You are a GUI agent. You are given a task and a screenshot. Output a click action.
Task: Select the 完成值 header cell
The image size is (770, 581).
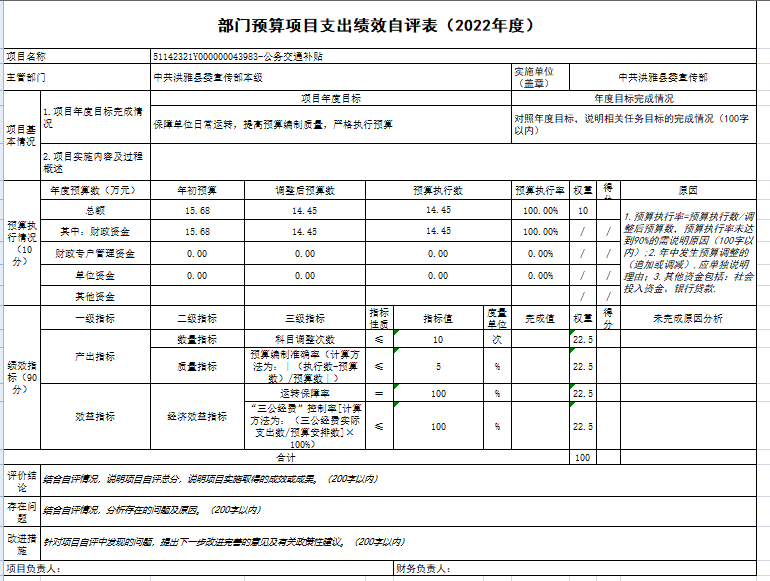click(540, 318)
